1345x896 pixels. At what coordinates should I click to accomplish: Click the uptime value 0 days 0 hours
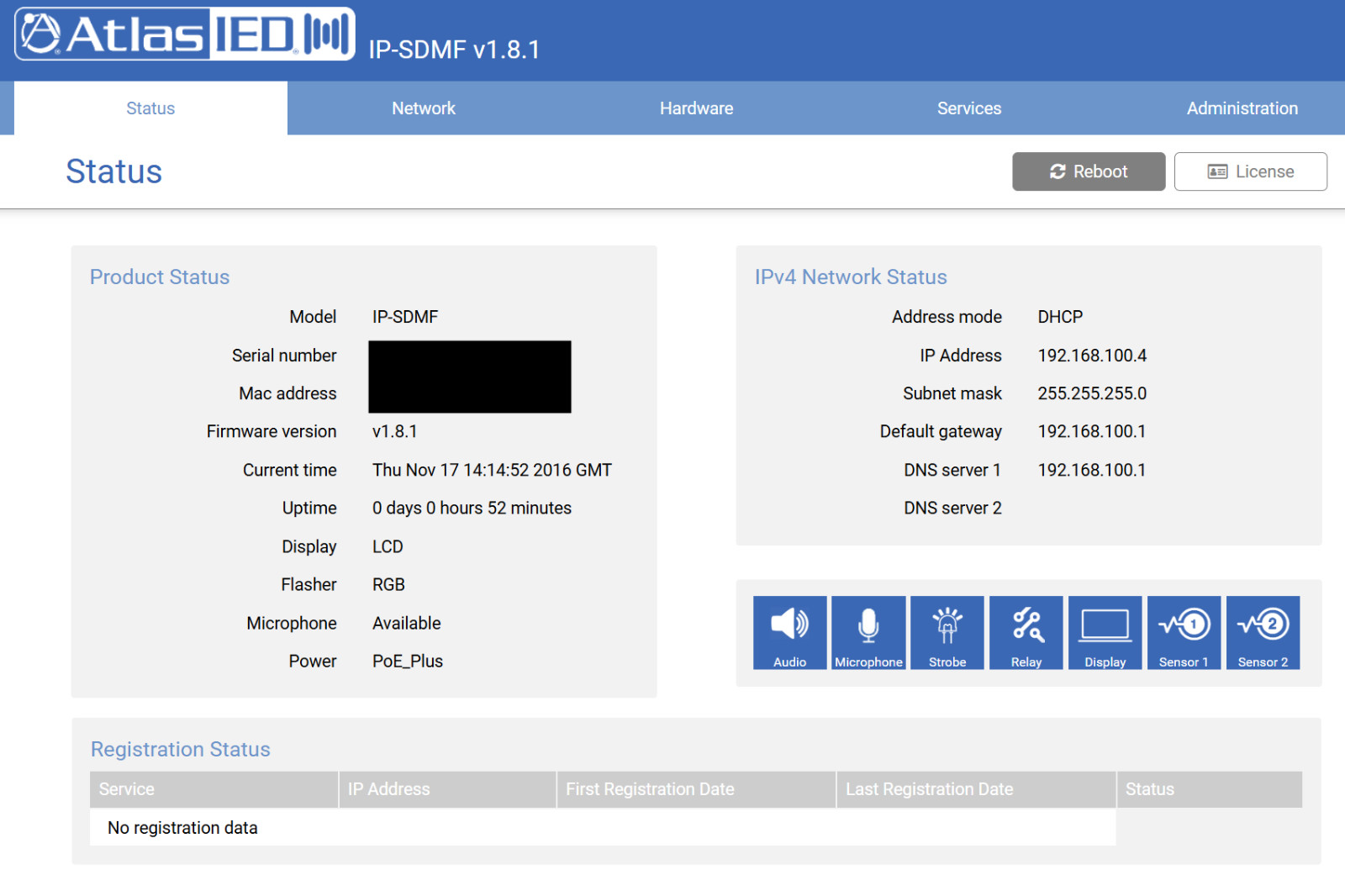coord(472,508)
